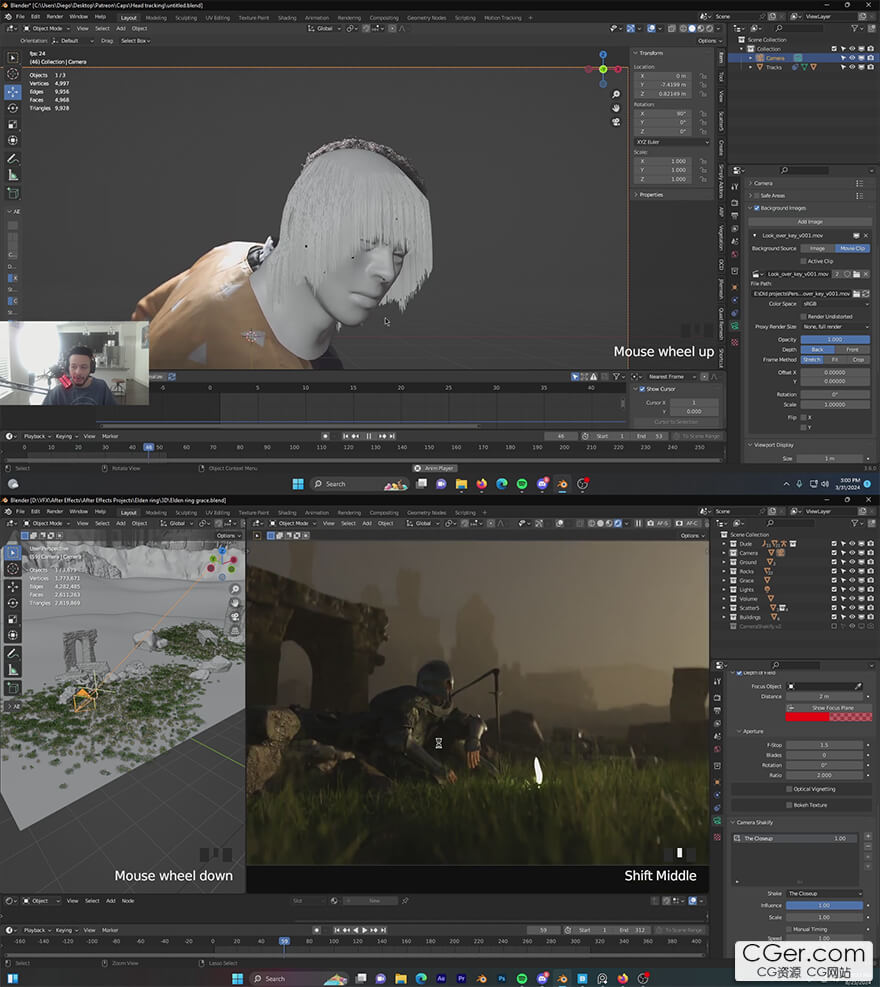This screenshot has height=987, width=880.
Task: Select the Scale tool in top Blender window
Action: pos(13,125)
